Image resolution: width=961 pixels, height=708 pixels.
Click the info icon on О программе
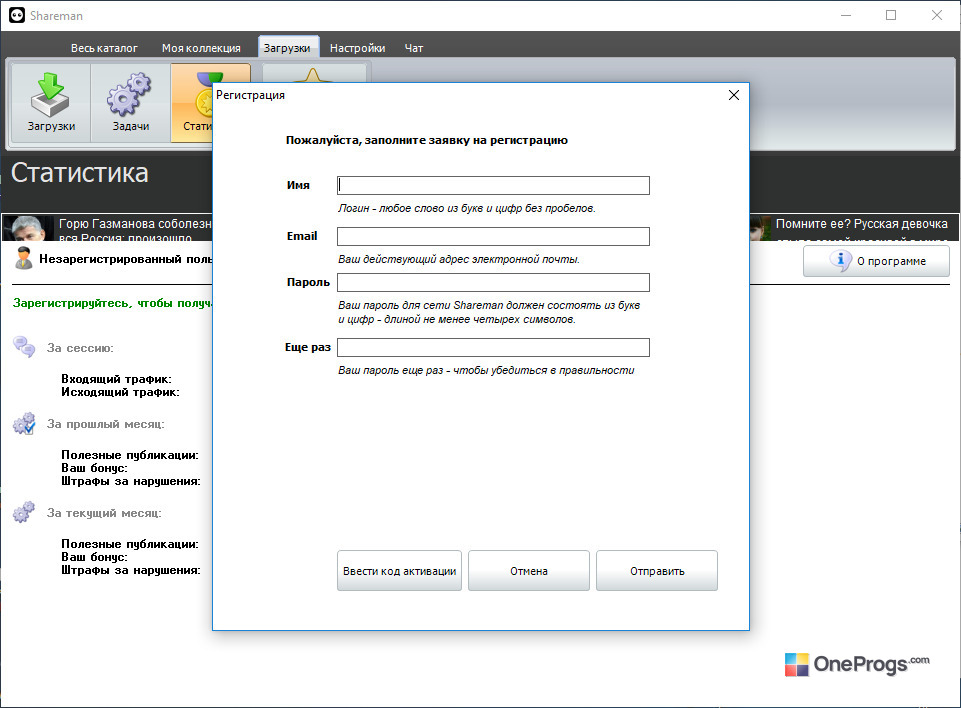[x=840, y=260]
